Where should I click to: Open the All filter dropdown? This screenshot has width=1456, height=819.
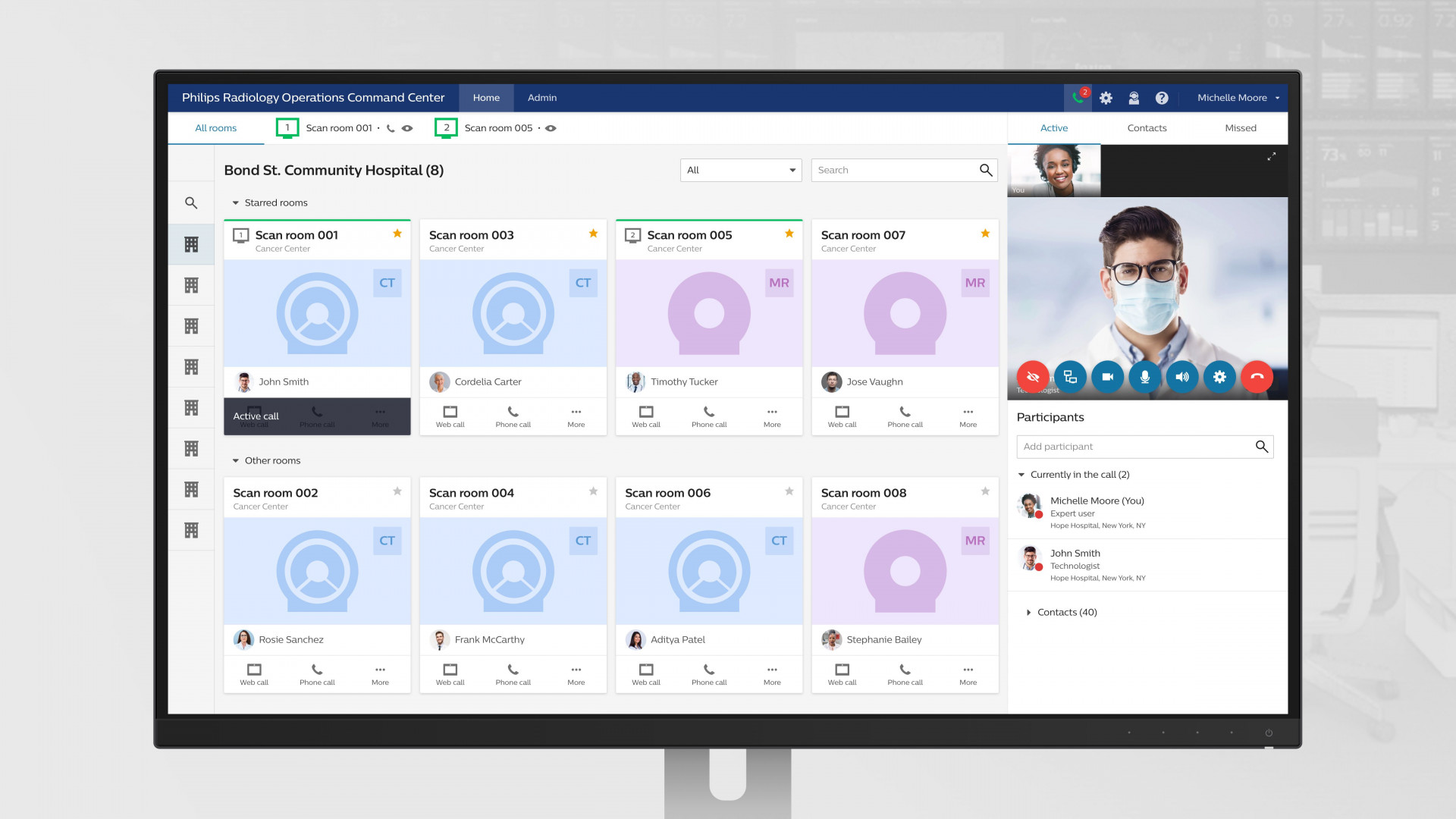[740, 170]
